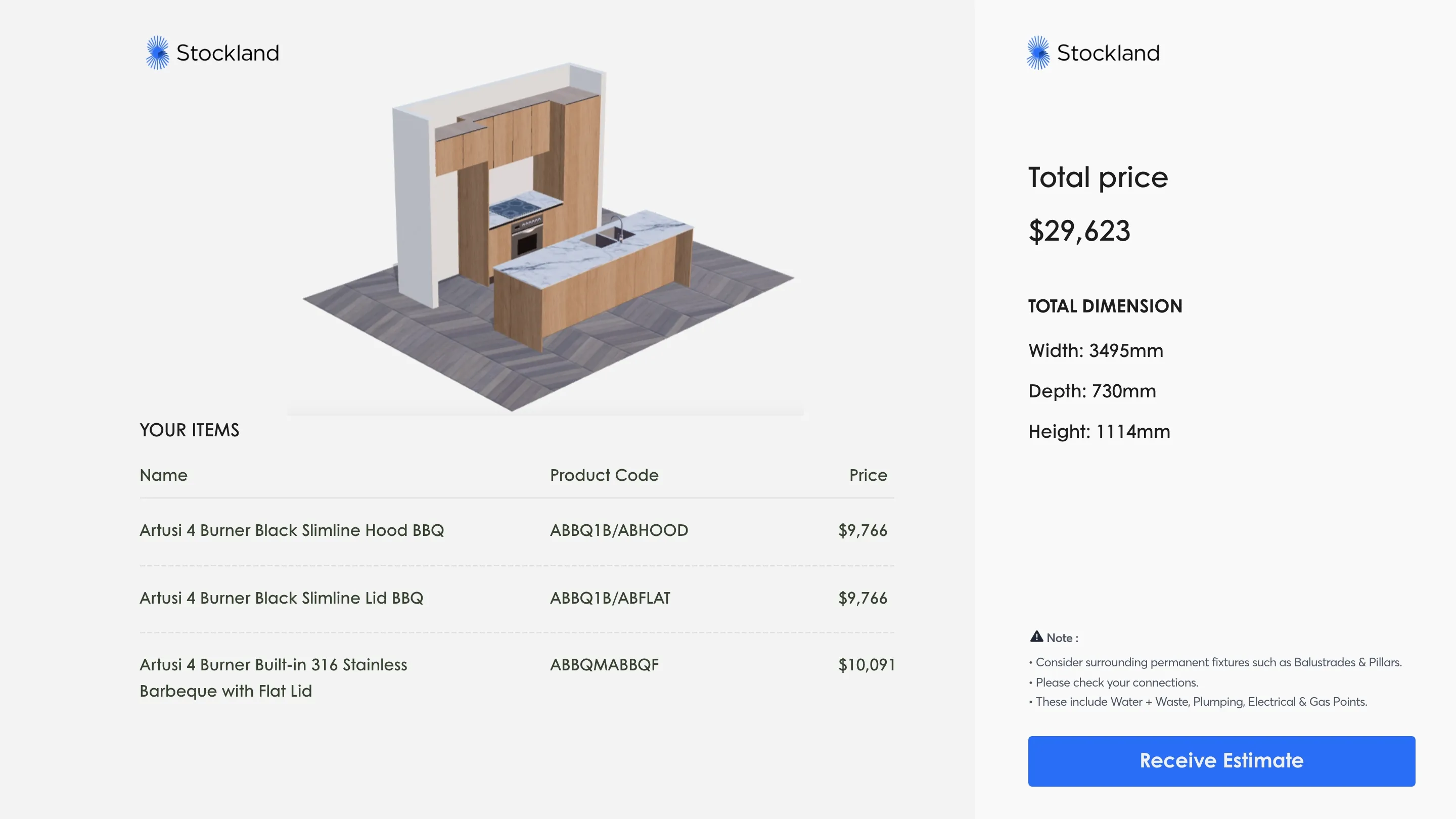1456x819 pixels.
Task: Click Artusi 4 Burner Black Slimline Hood BBQ
Action: [292, 531]
